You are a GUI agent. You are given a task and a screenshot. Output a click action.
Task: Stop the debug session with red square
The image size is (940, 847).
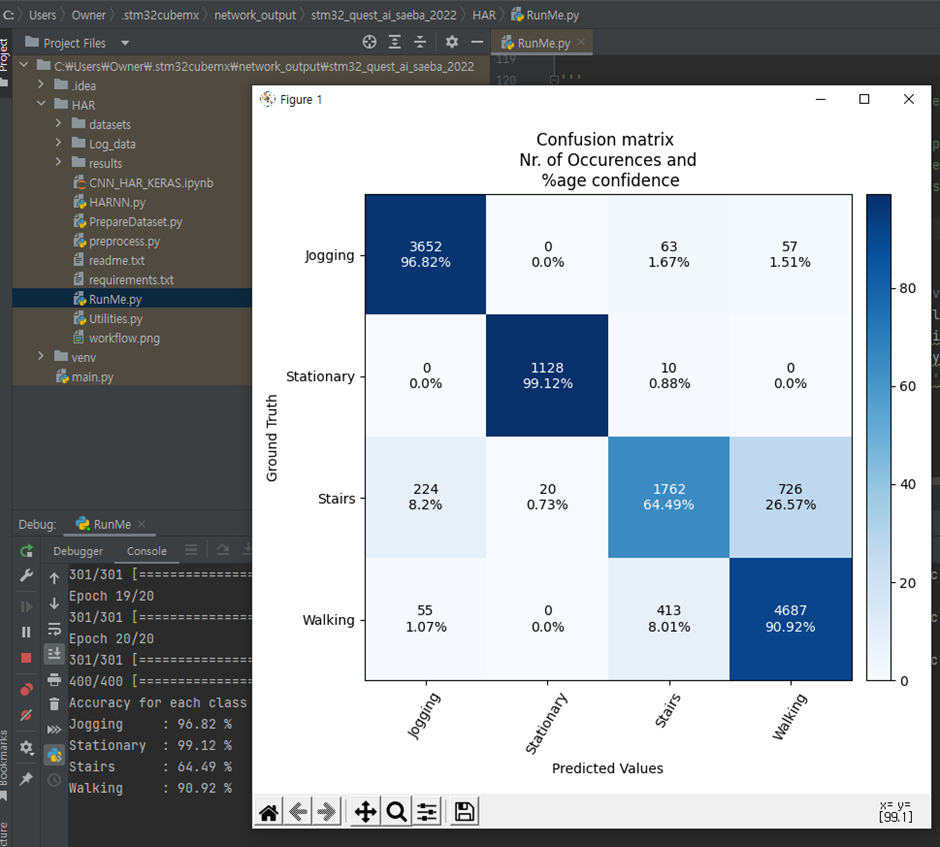pyautogui.click(x=26, y=657)
